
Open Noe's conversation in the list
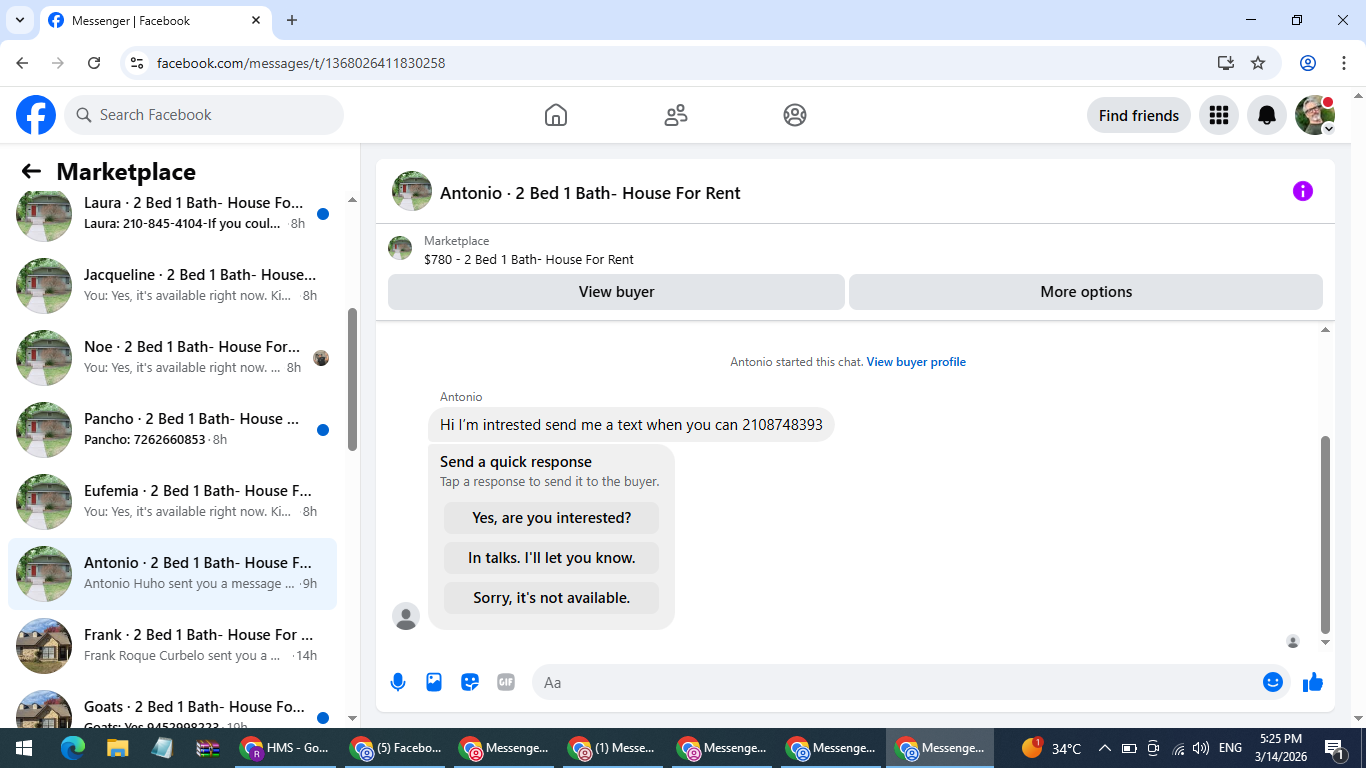click(172, 357)
